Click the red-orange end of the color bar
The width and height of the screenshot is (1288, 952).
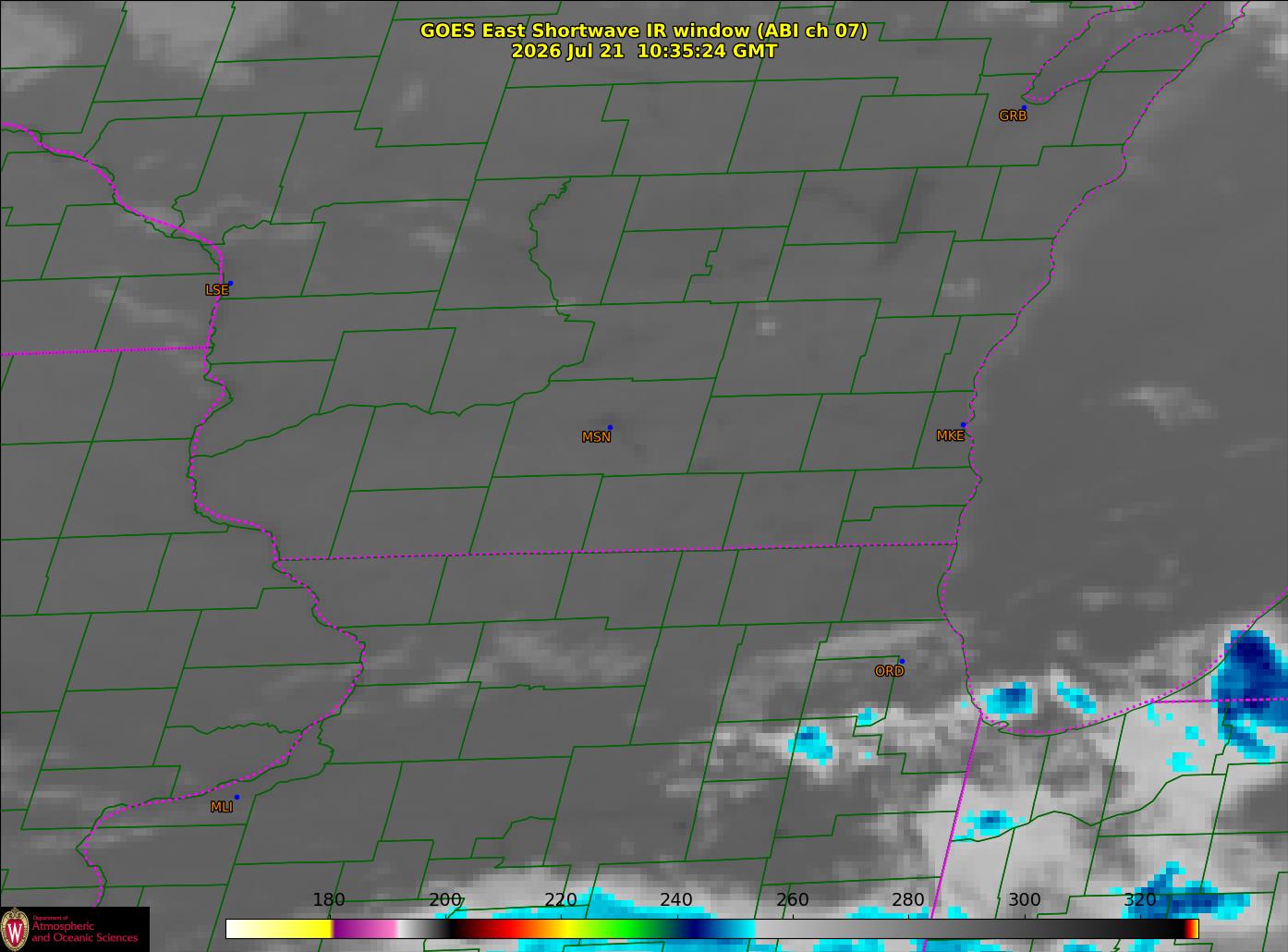(x=1192, y=928)
